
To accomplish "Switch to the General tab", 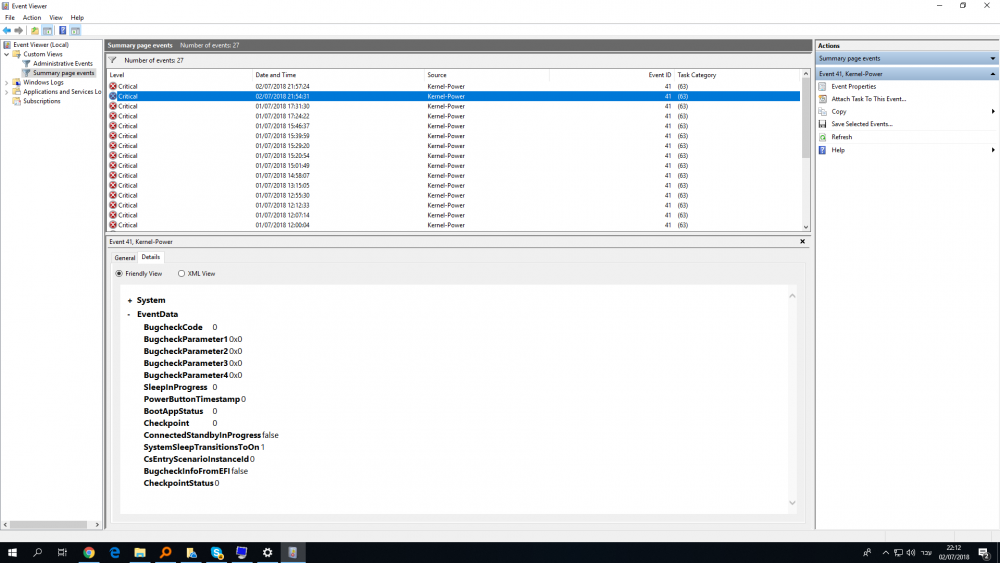I will pos(124,258).
